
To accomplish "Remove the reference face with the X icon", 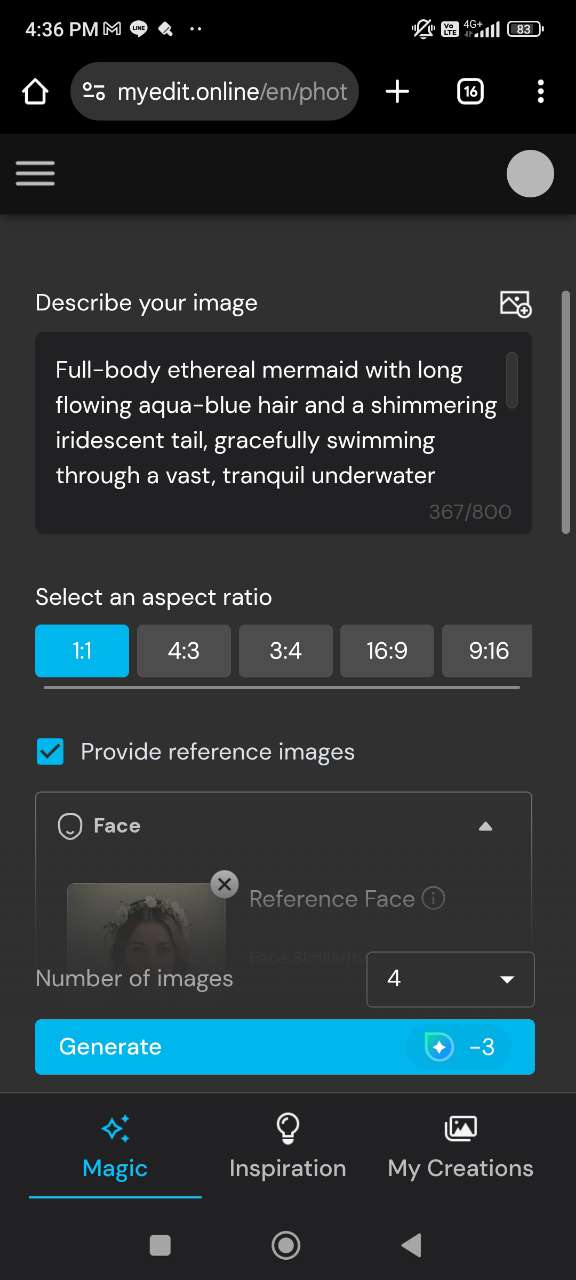I will (x=224, y=884).
